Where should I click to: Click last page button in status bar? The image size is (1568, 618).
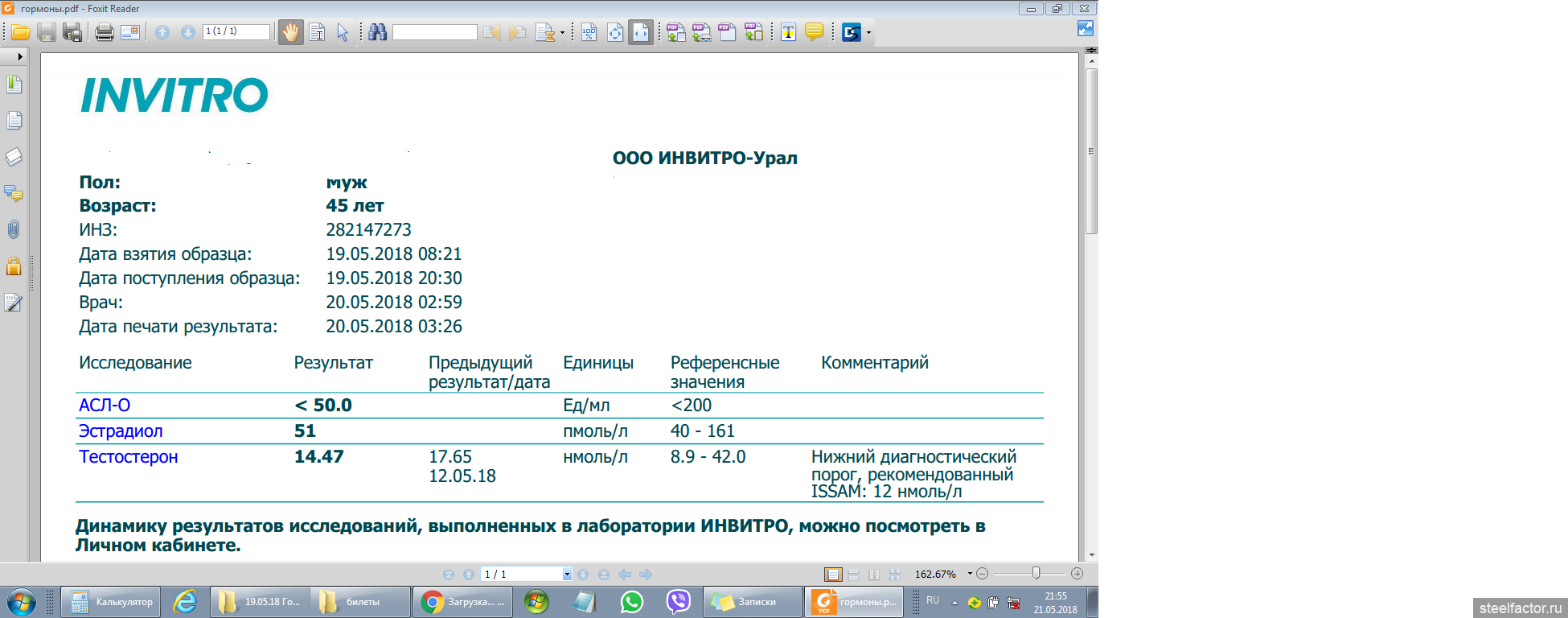[604, 575]
